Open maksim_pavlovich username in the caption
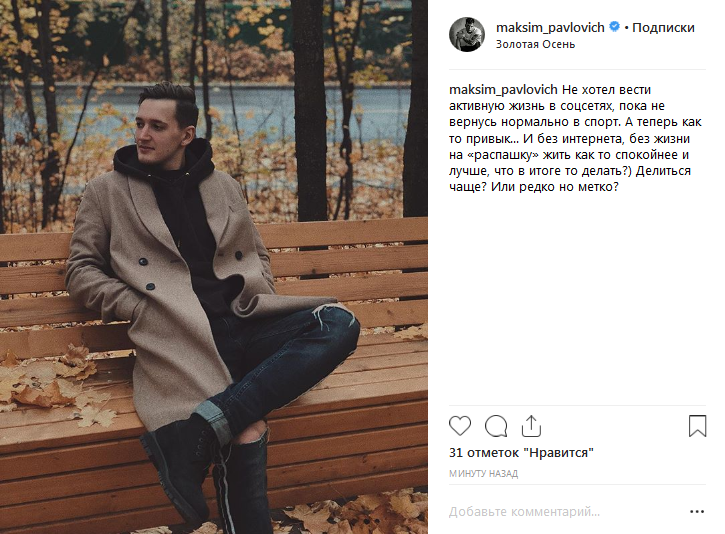This screenshot has width=725, height=534. [x=503, y=90]
